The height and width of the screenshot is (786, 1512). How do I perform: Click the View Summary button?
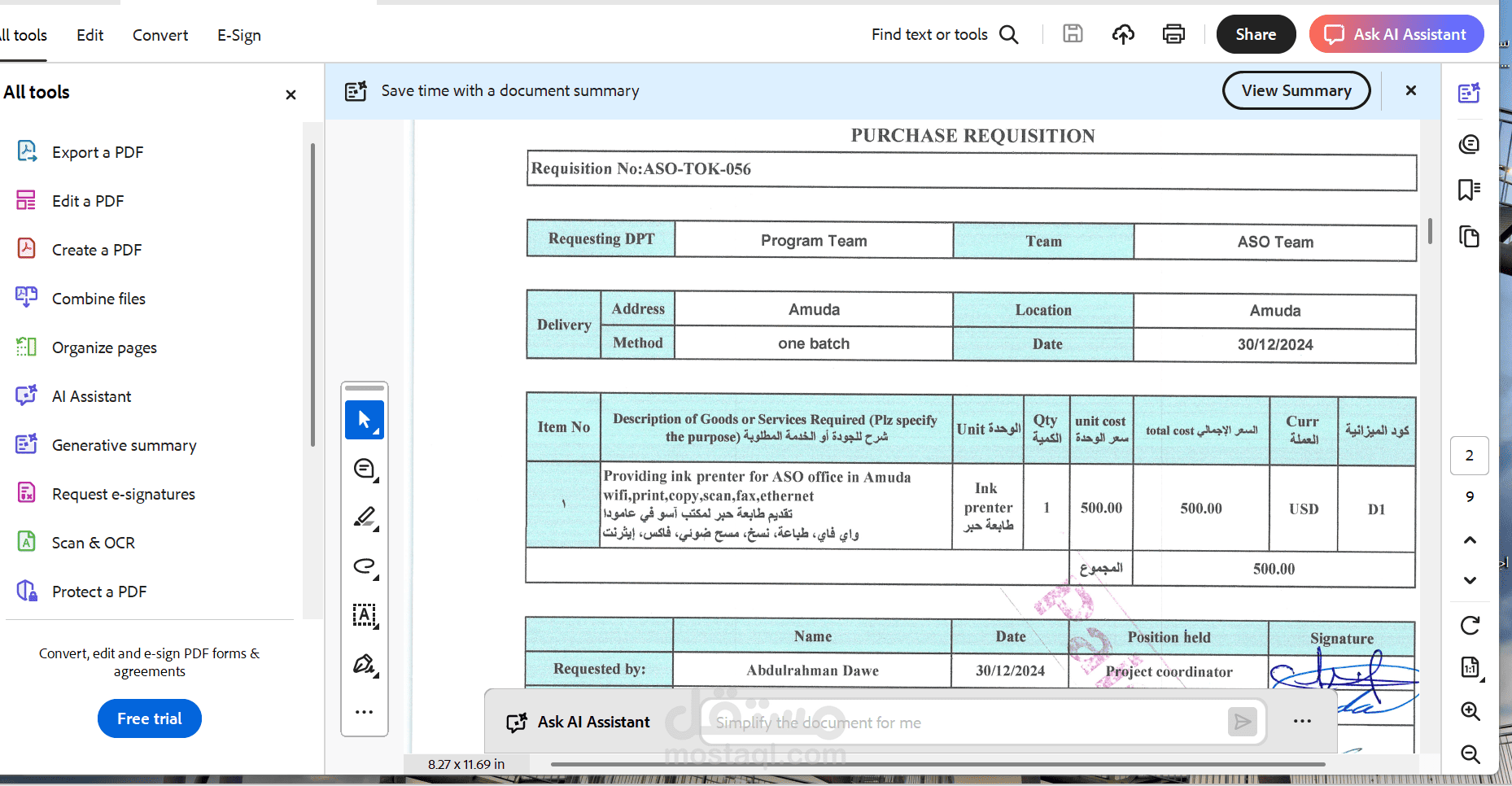pos(1296,90)
